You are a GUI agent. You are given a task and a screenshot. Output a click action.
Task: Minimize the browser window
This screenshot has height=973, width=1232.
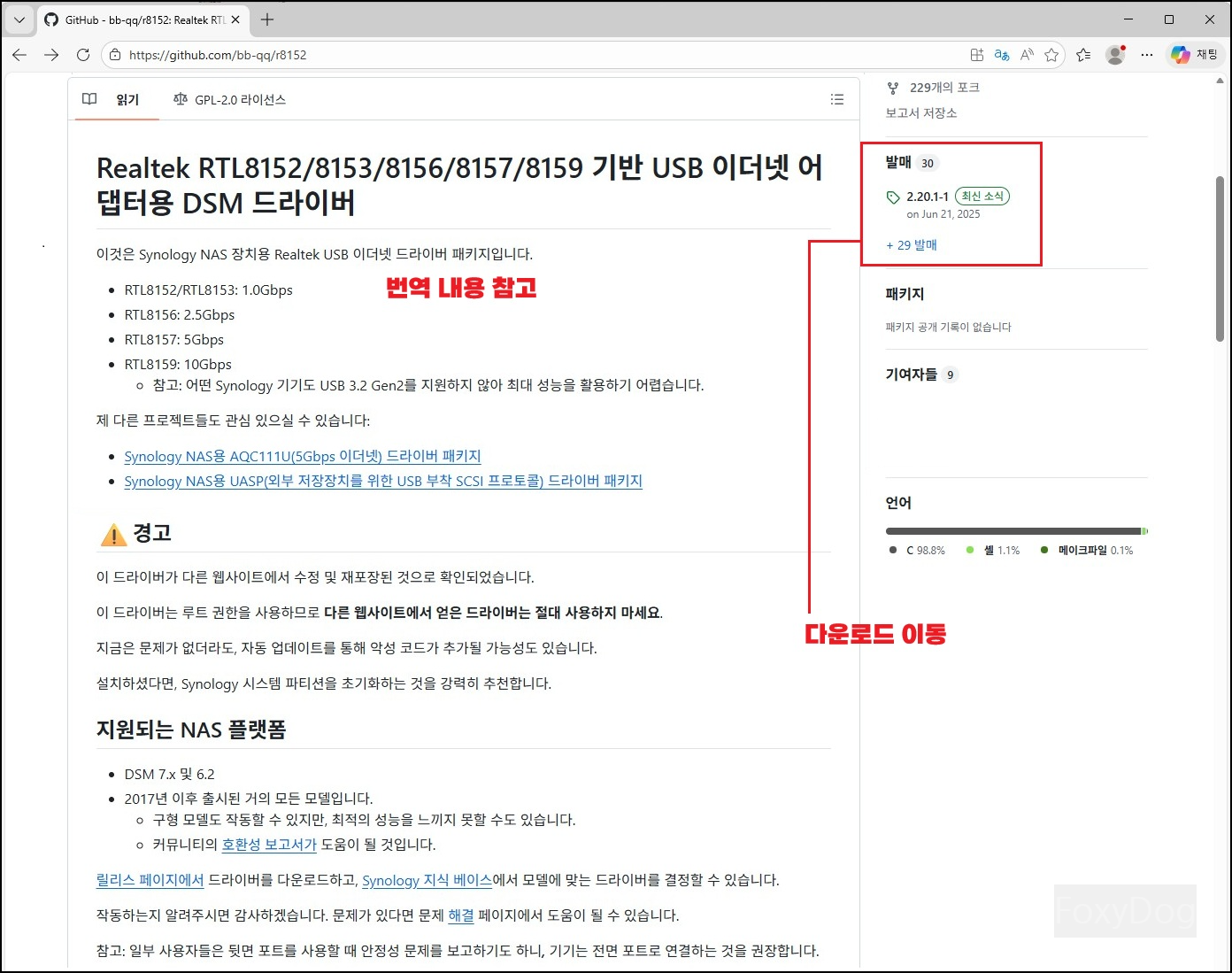[x=1128, y=19]
